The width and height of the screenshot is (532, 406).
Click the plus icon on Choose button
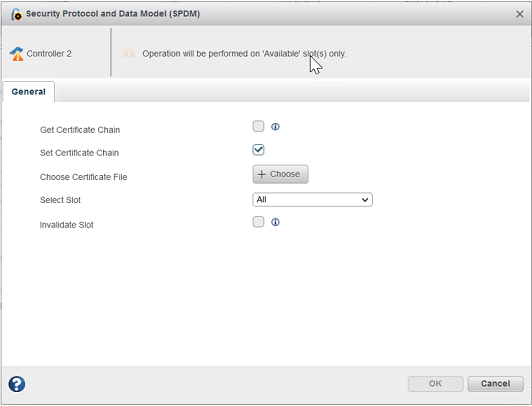262,174
